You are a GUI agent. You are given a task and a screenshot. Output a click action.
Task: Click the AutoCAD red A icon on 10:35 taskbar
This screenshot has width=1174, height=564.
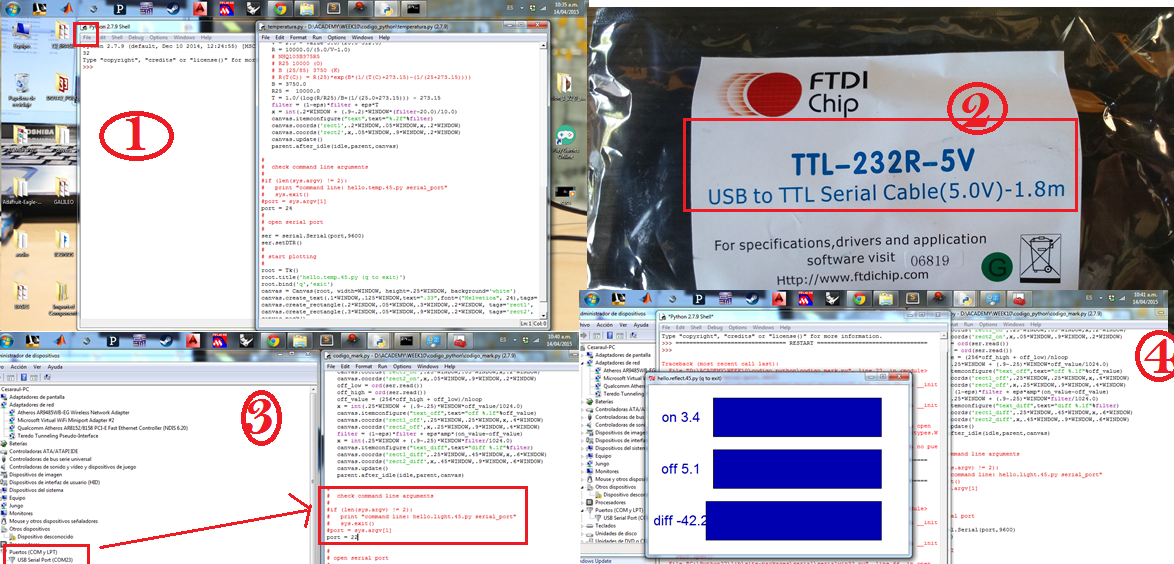point(200,8)
